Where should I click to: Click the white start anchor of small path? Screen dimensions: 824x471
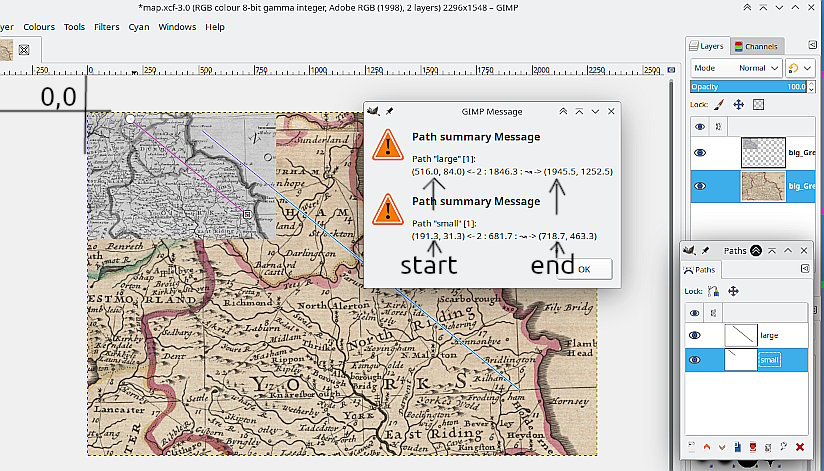[x=130, y=119]
